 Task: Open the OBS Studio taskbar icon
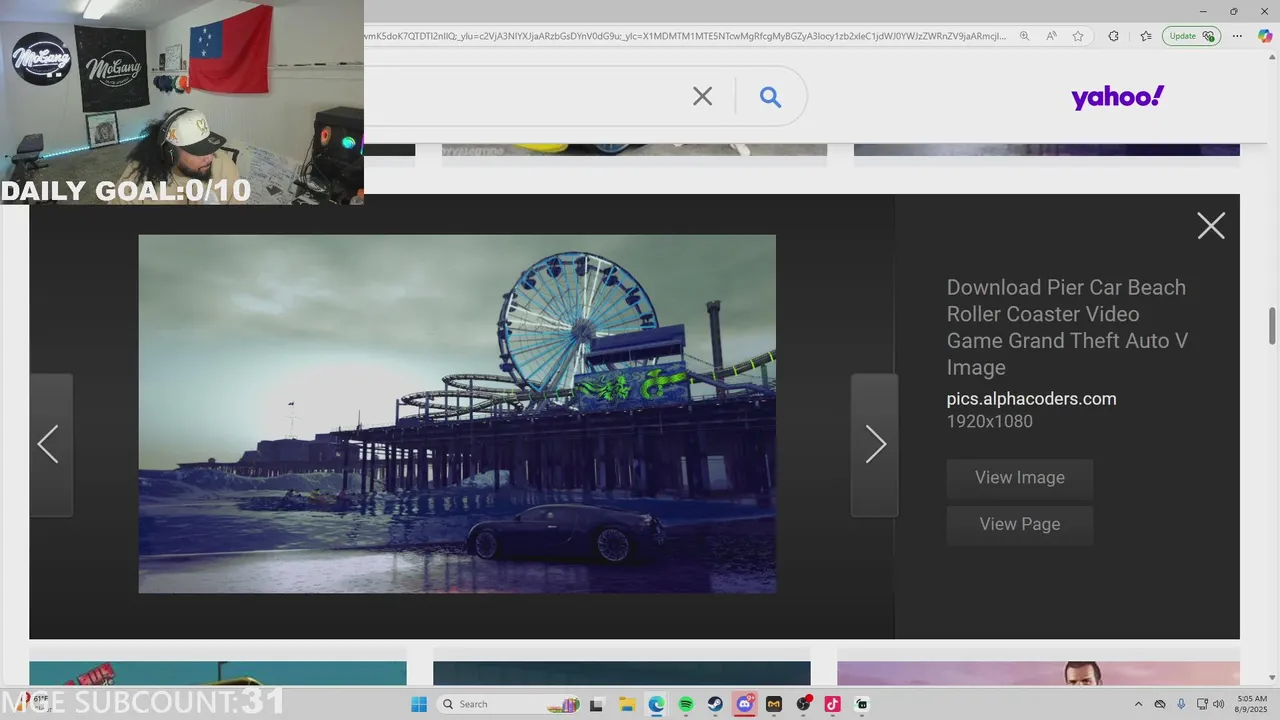coord(803,704)
